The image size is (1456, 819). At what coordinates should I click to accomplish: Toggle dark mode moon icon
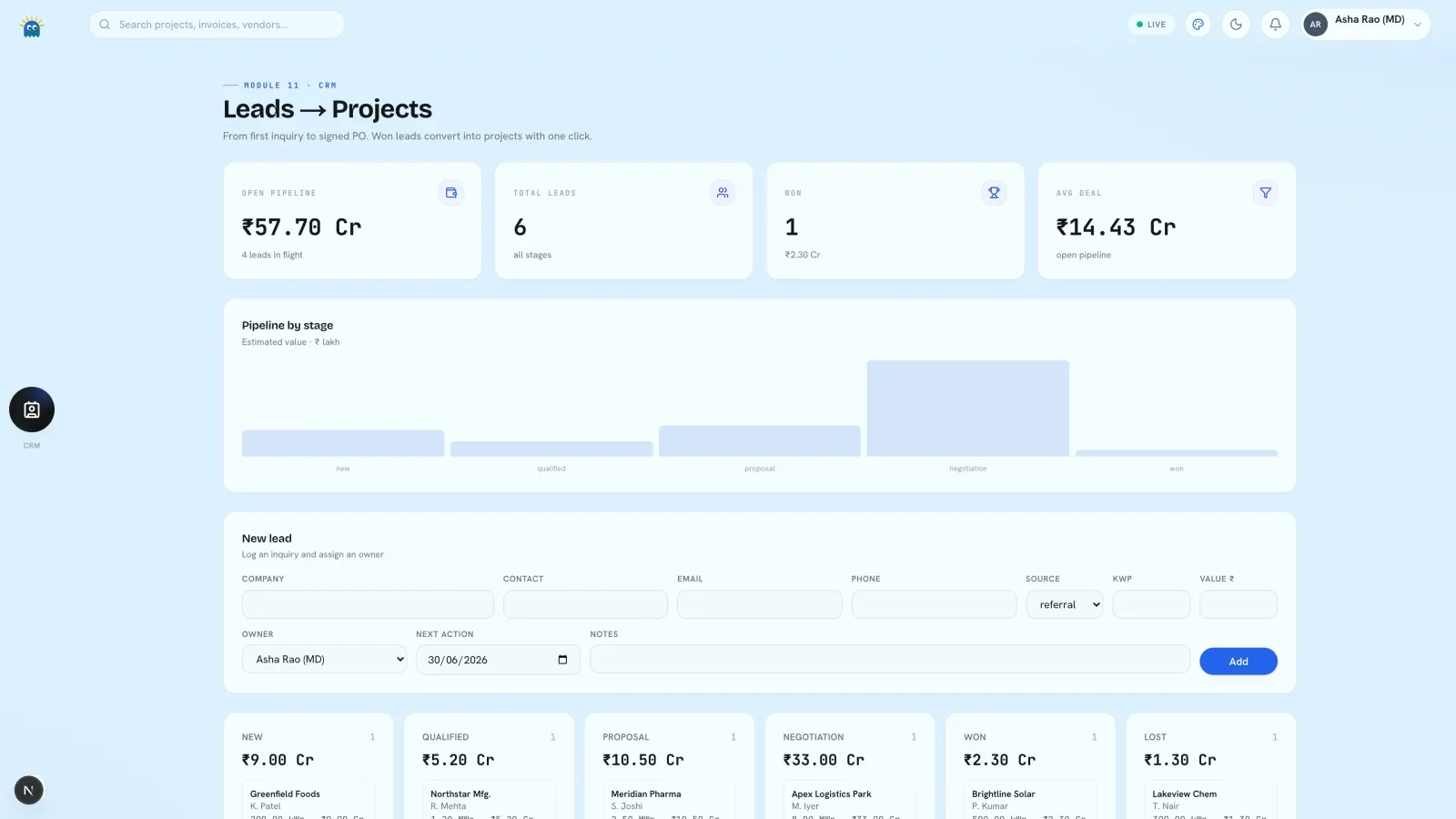point(1236,25)
